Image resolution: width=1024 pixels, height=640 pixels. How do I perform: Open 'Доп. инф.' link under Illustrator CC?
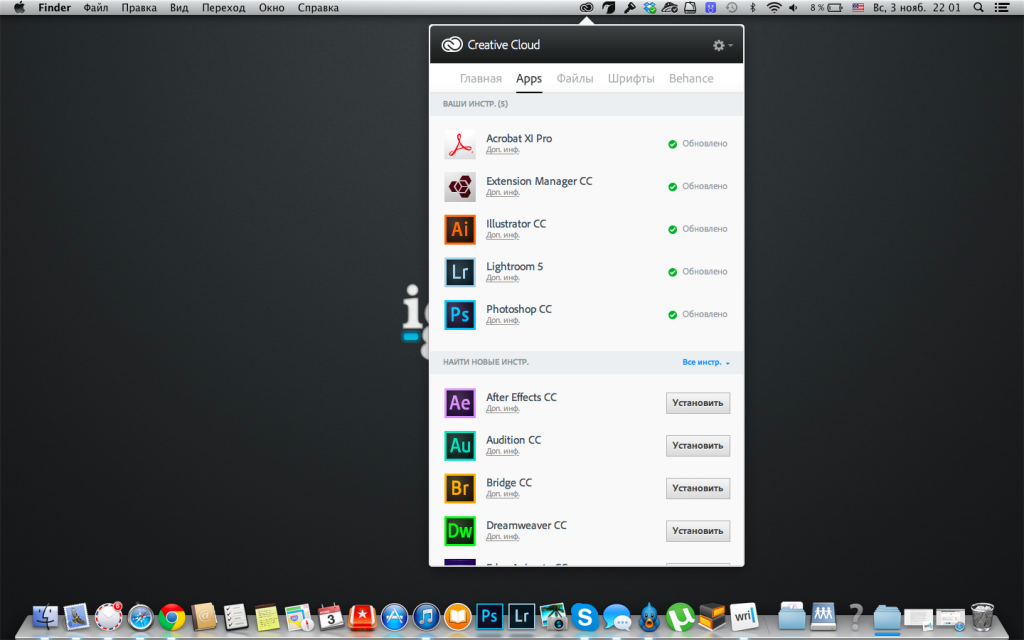click(502, 235)
